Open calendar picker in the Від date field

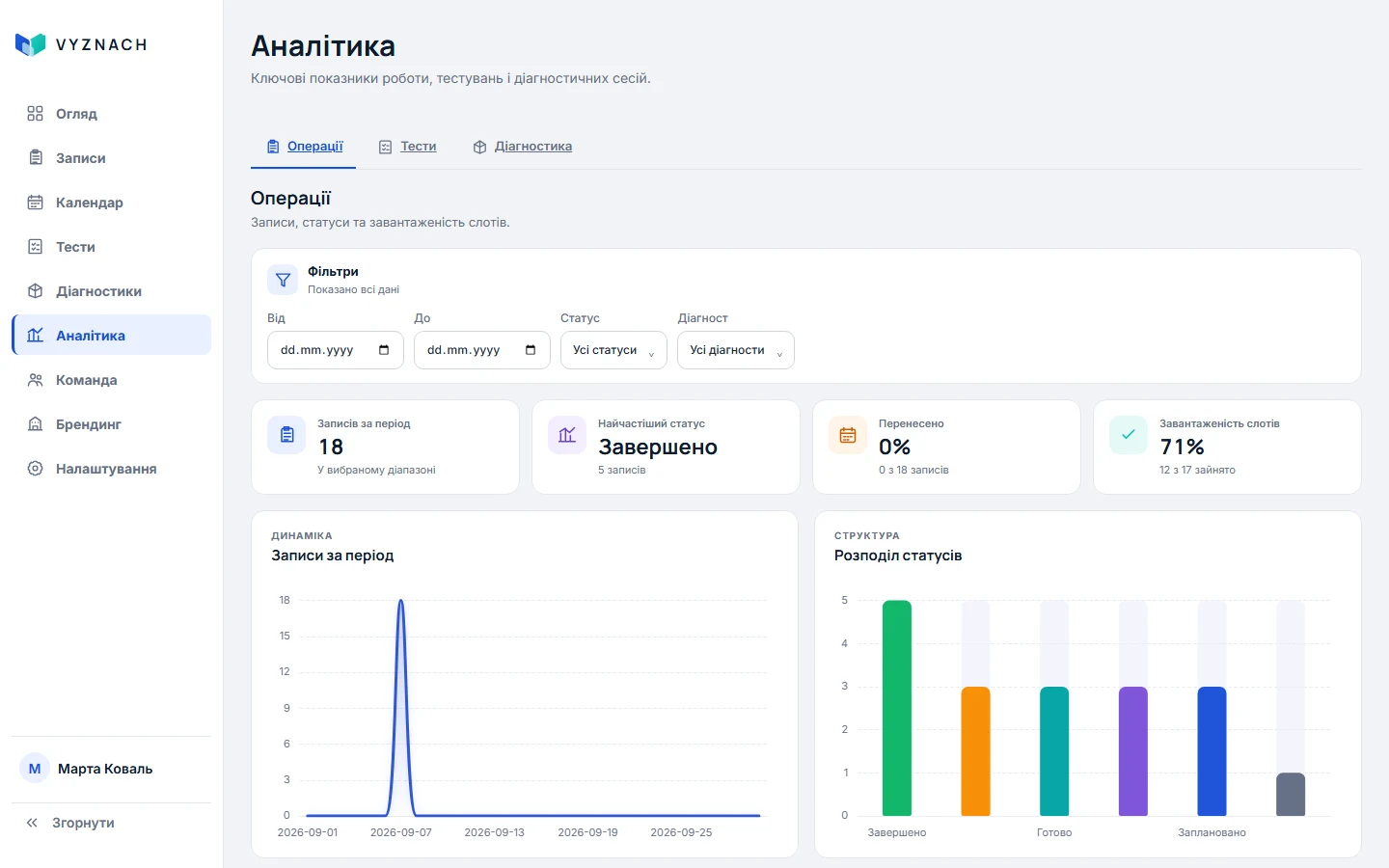tap(384, 350)
